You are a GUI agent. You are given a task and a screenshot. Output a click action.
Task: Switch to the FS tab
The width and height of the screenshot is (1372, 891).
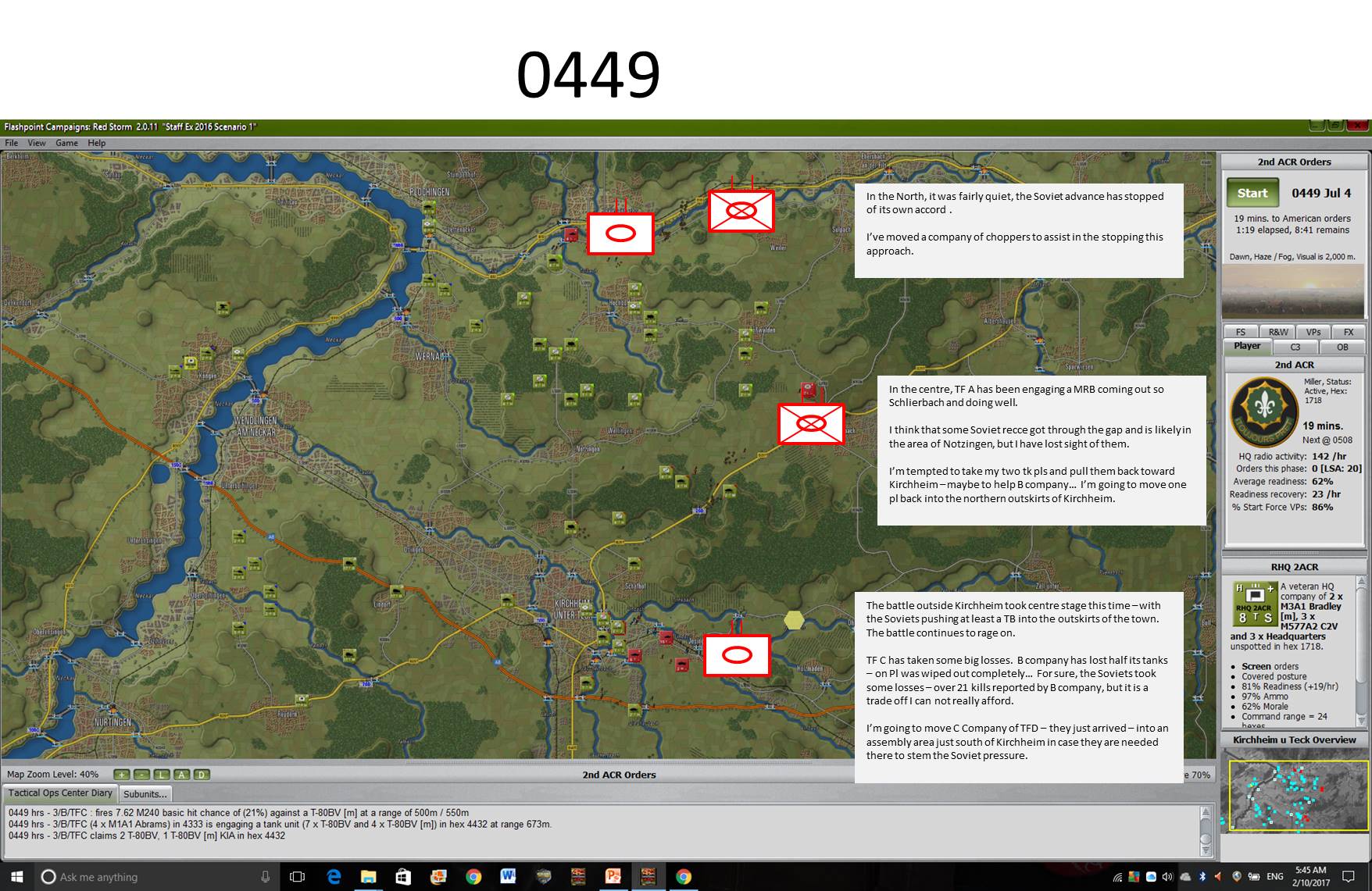pyautogui.click(x=1241, y=332)
